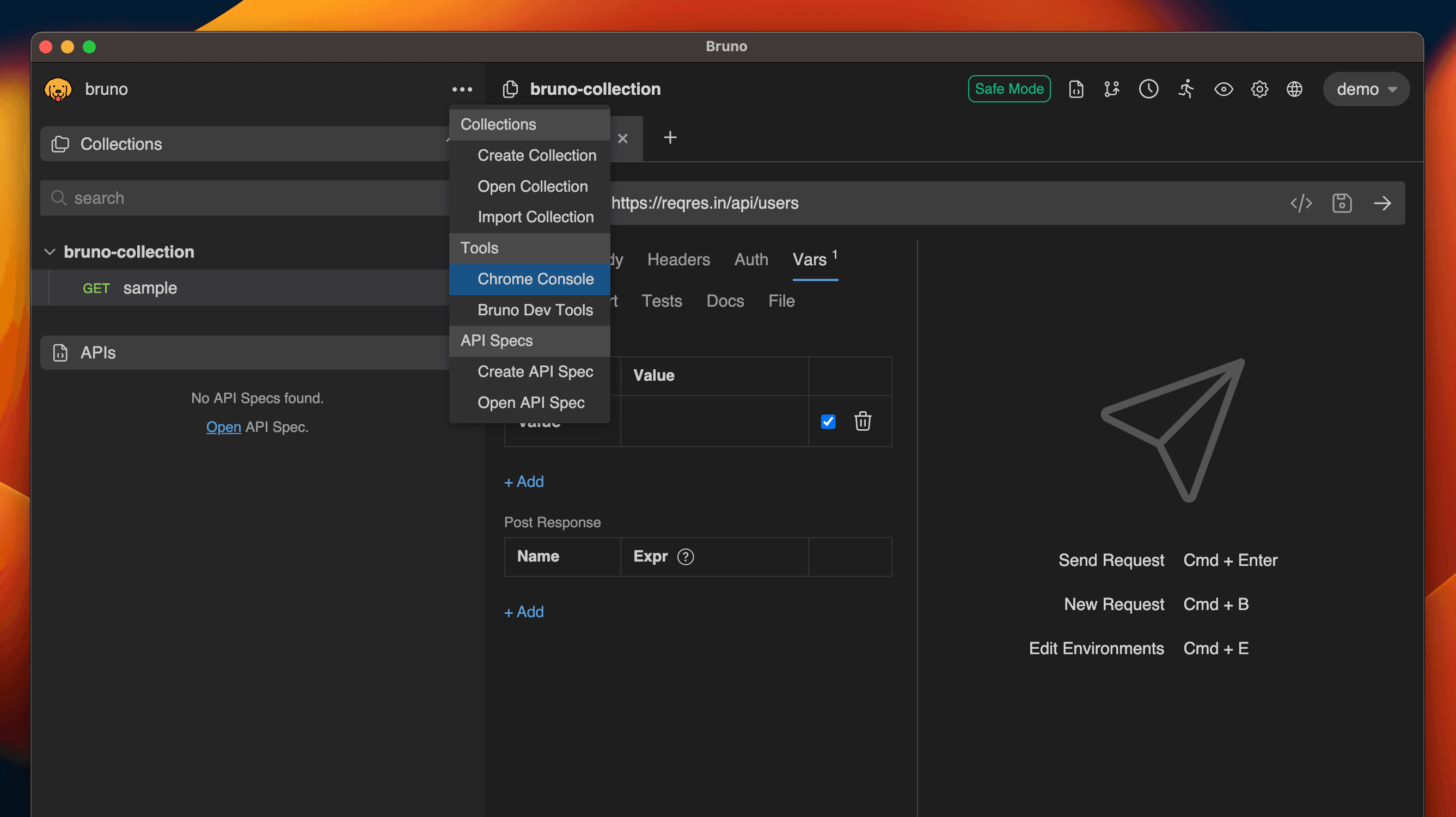Send request with the arrow icon
This screenshot has height=817, width=1456.
pyautogui.click(x=1382, y=203)
